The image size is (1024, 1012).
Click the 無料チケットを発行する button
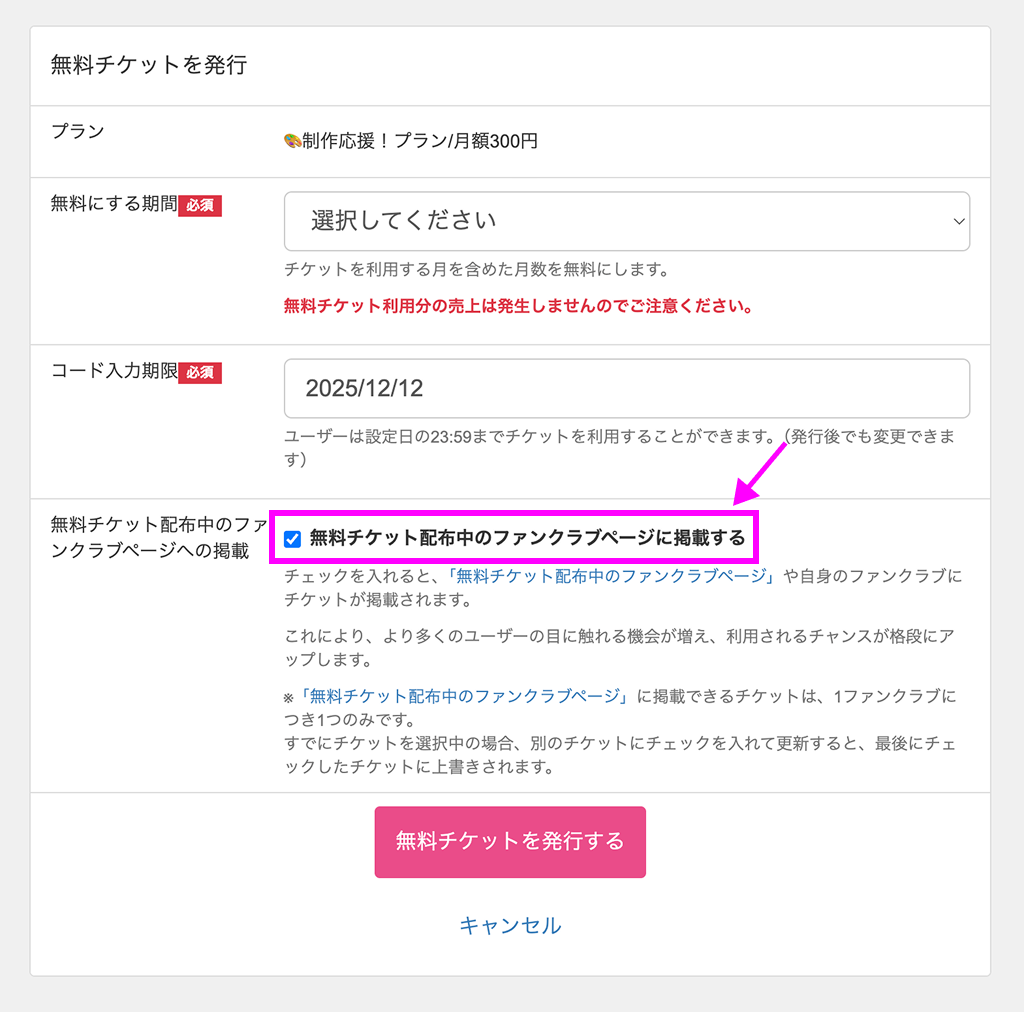(510, 841)
